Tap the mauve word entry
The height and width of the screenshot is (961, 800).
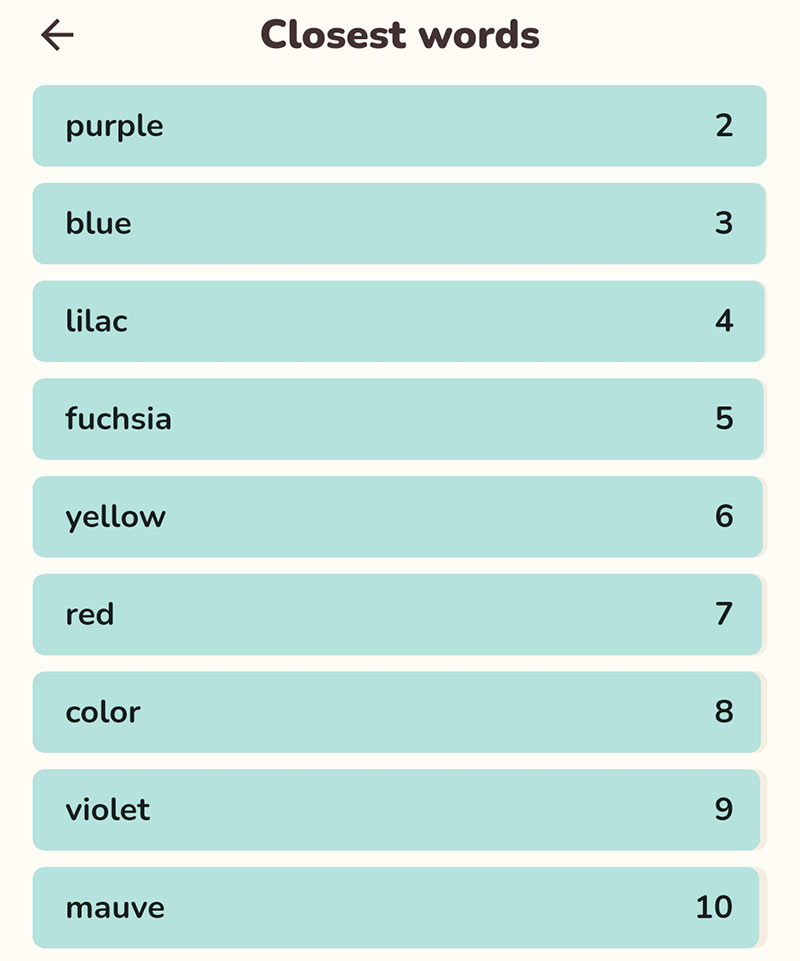tap(396, 908)
